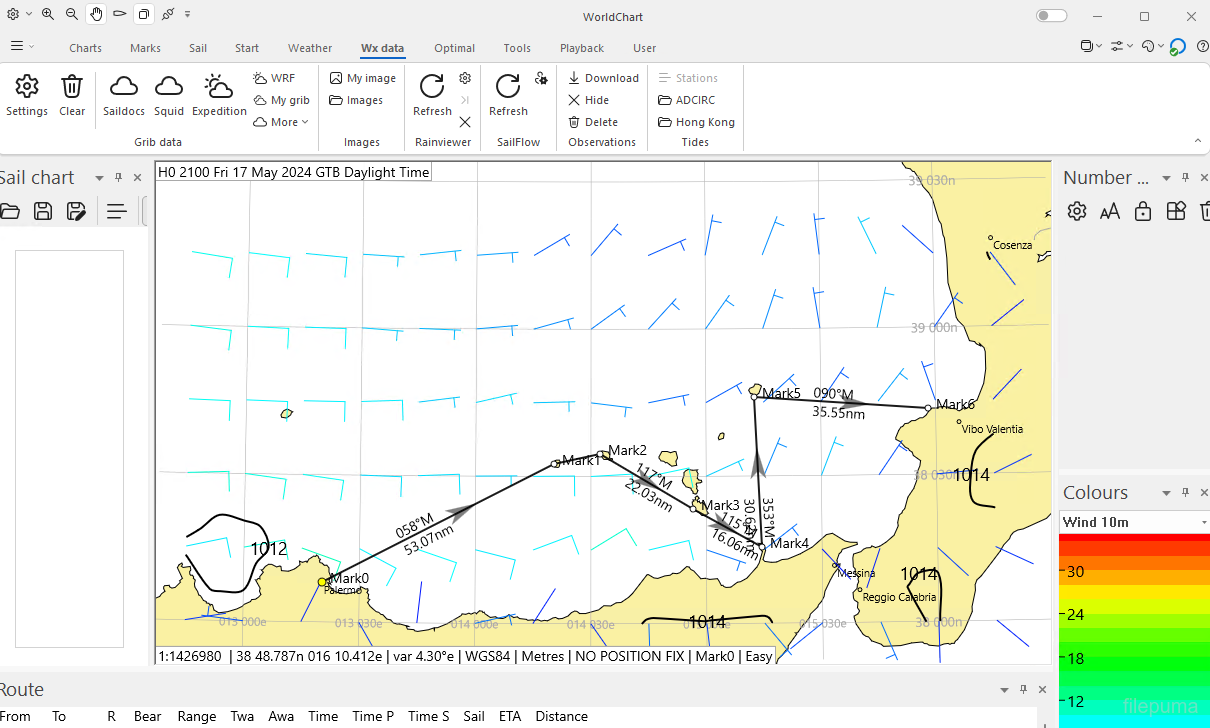Select the Expedition weather grib icon

click(x=219, y=87)
